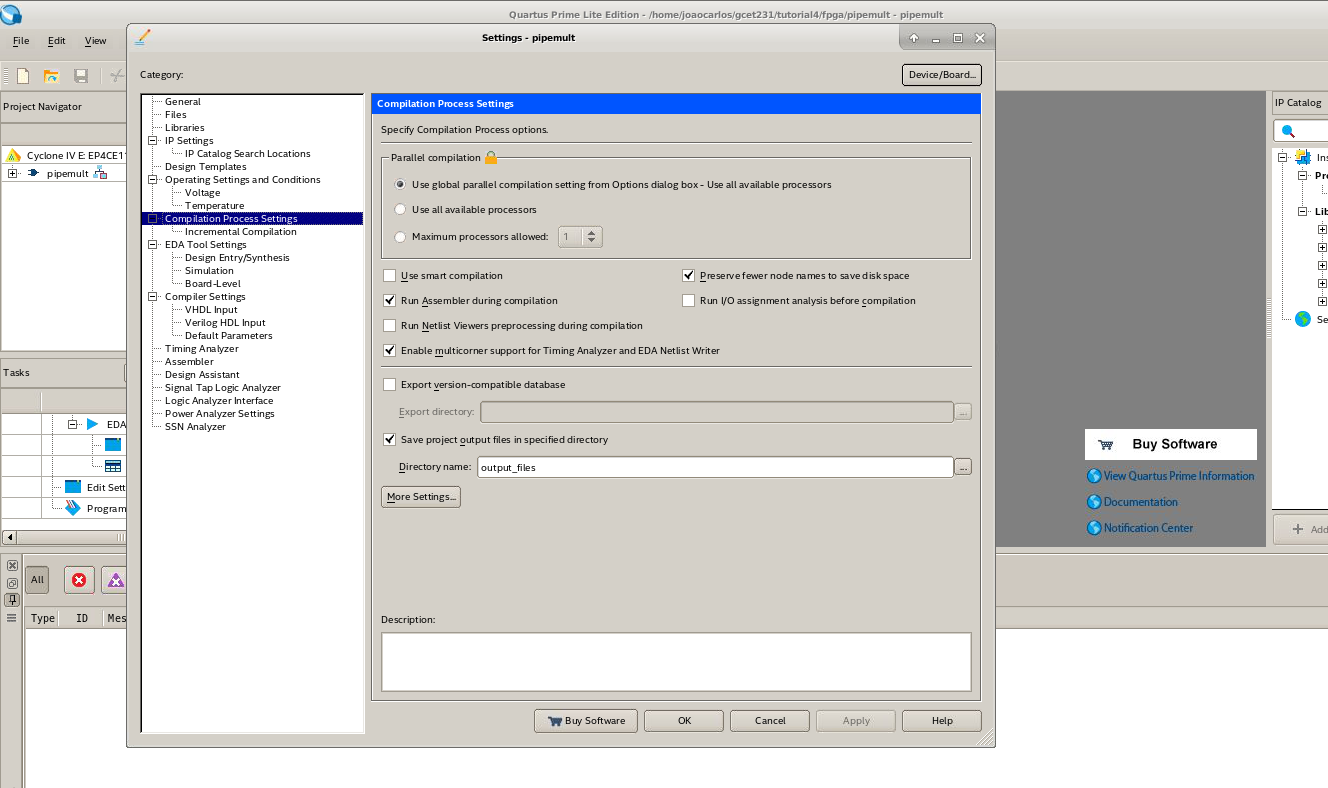Filter messages by red error icon

79,580
